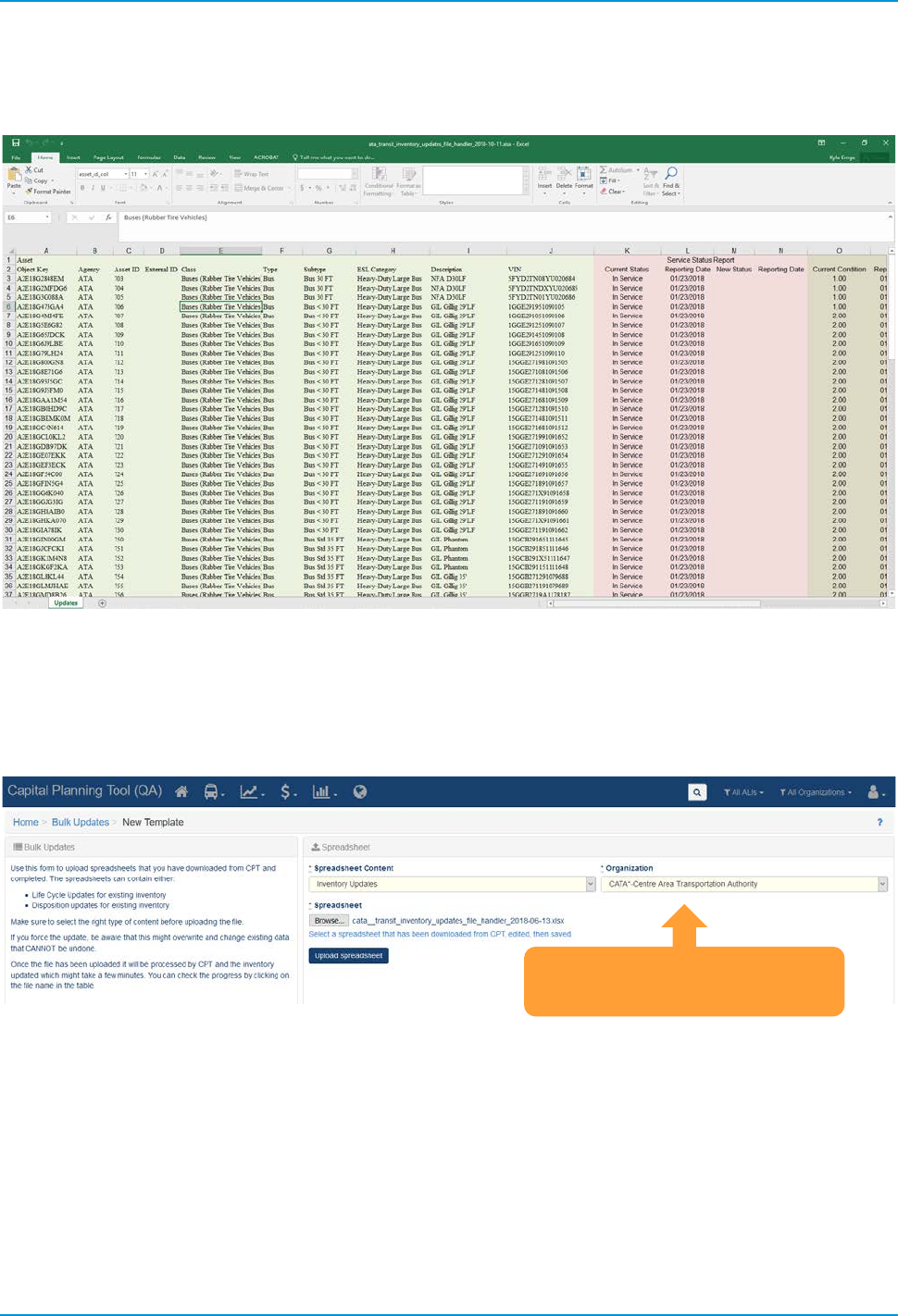Click Capital Planning Tool (QA) brand link
This screenshot has width=898, height=1316.
coord(85,791)
